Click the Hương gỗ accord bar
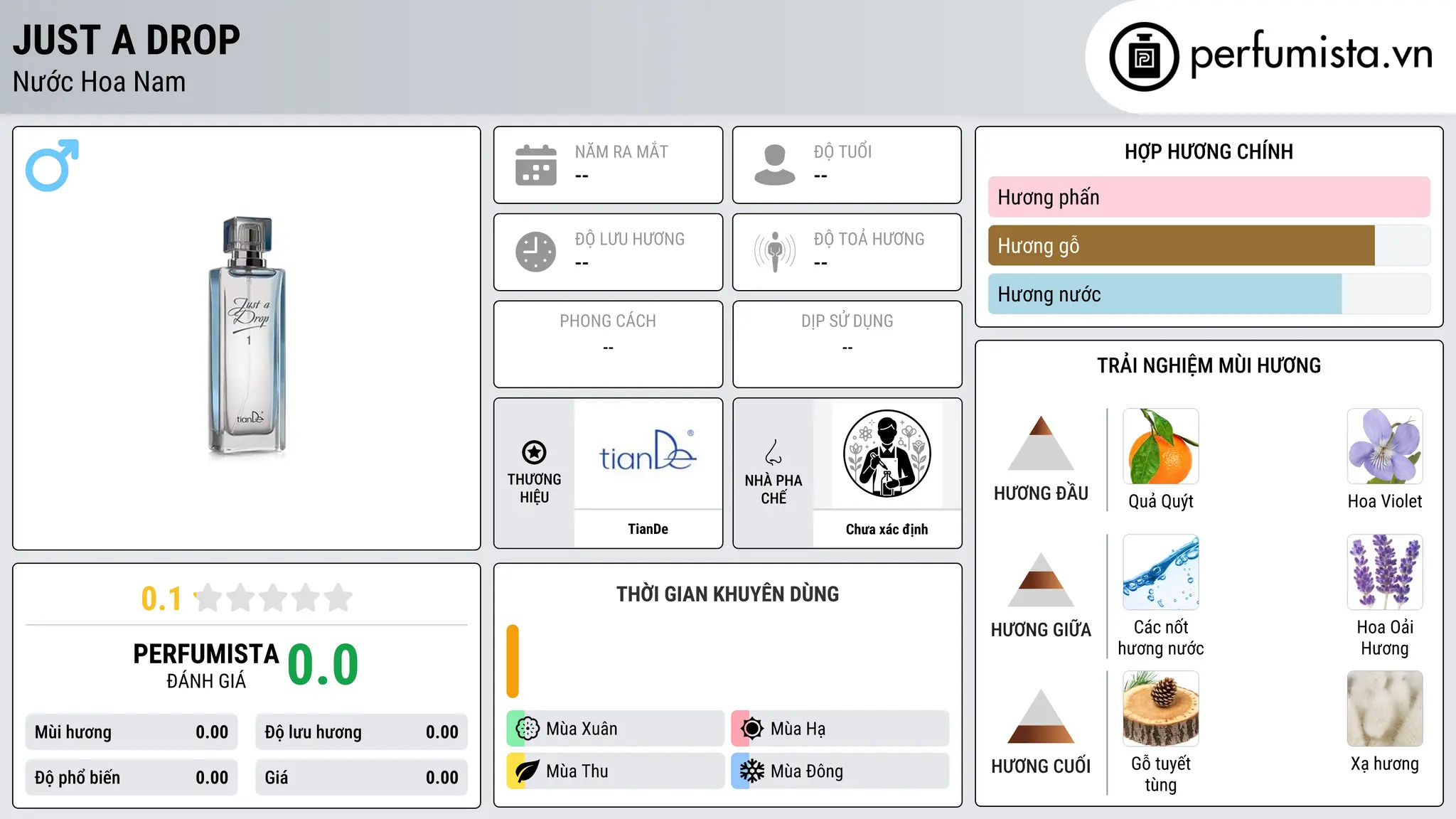1456x819 pixels. point(1209,245)
